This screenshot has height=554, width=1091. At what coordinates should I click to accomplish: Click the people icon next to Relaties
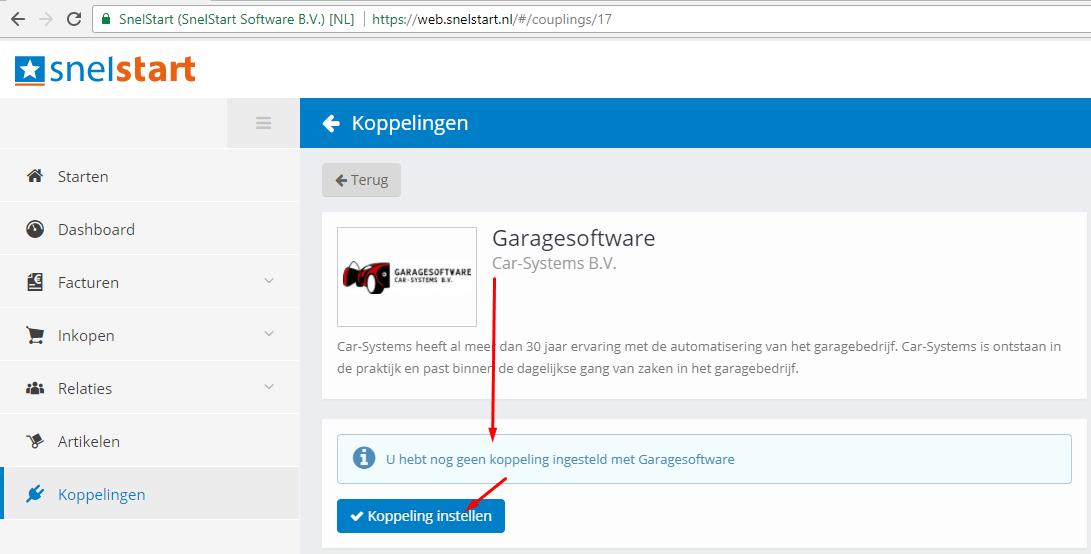click(35, 388)
